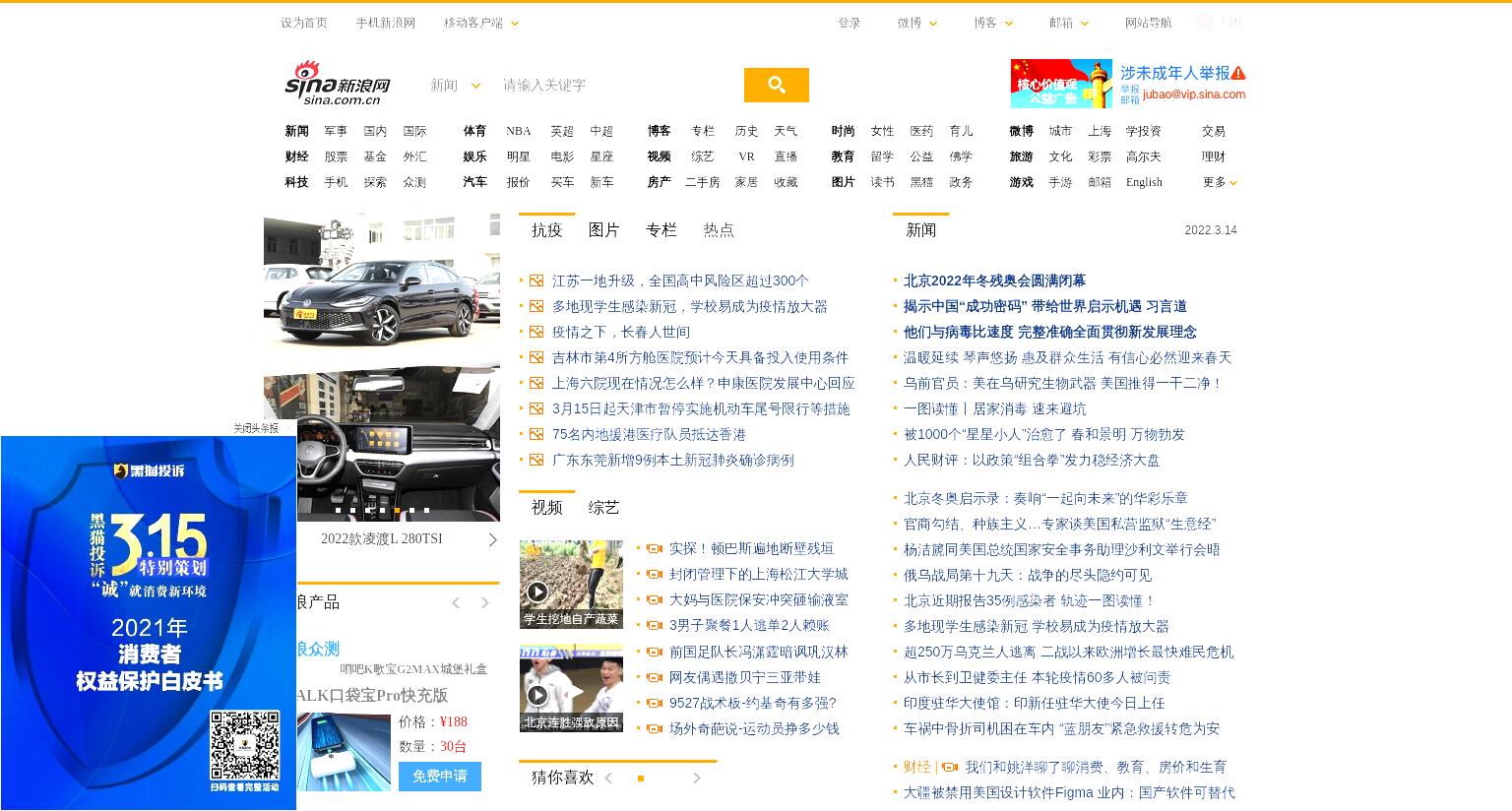This screenshot has width=1512, height=811.
Task: Click video icon beside 封闭管理下的上海松江大学城
Action: (655, 574)
